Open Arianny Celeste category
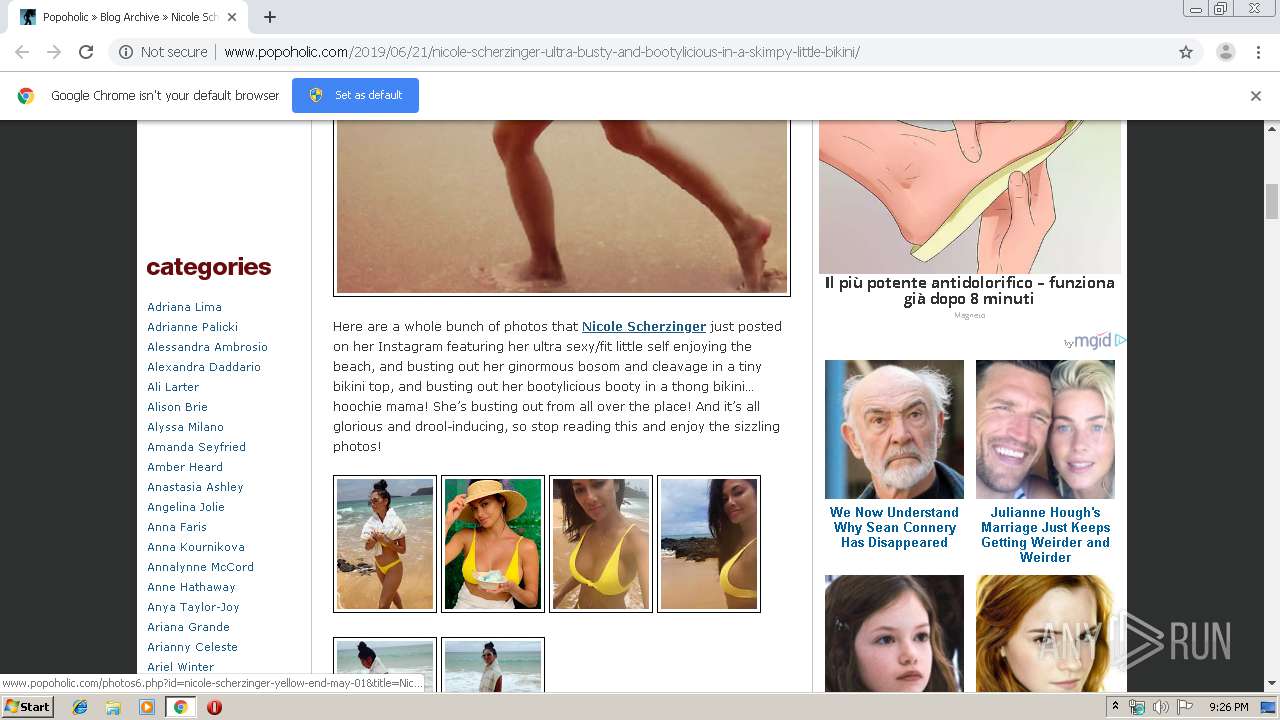Screen dimensions: 1280x720 pos(192,647)
